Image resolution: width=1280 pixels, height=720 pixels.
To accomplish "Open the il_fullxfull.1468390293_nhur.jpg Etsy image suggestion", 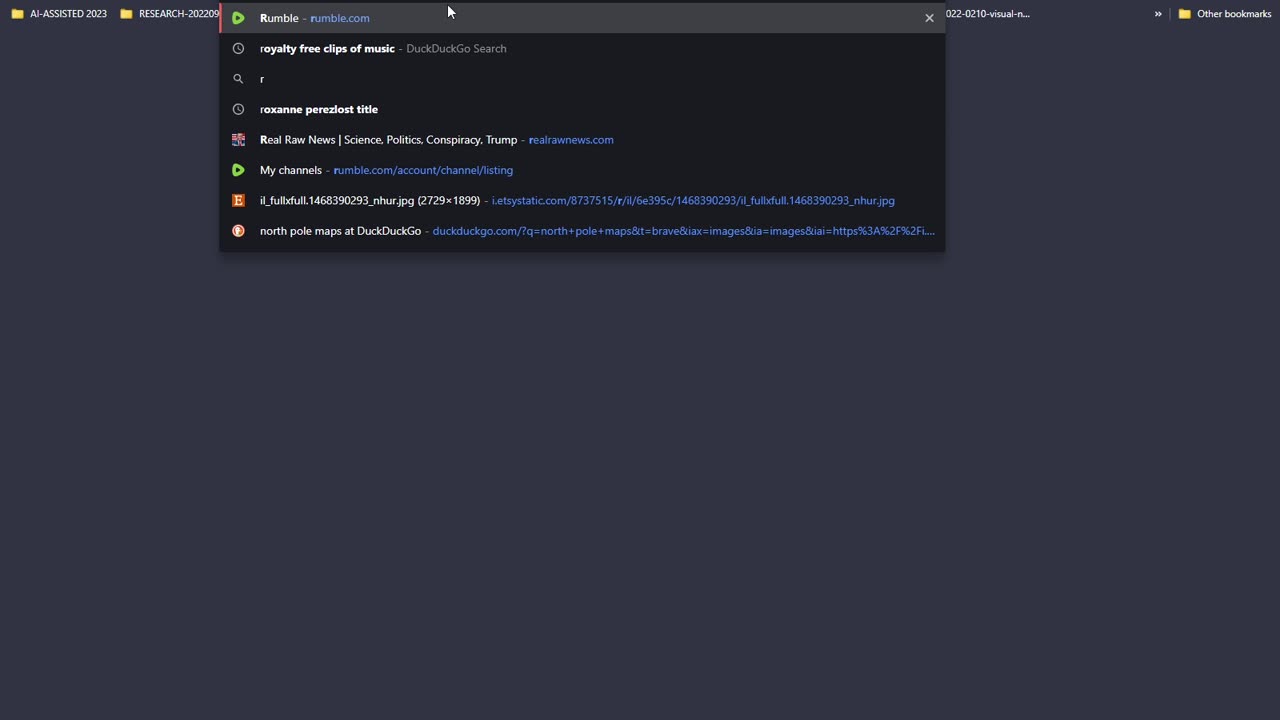I will [x=582, y=200].
